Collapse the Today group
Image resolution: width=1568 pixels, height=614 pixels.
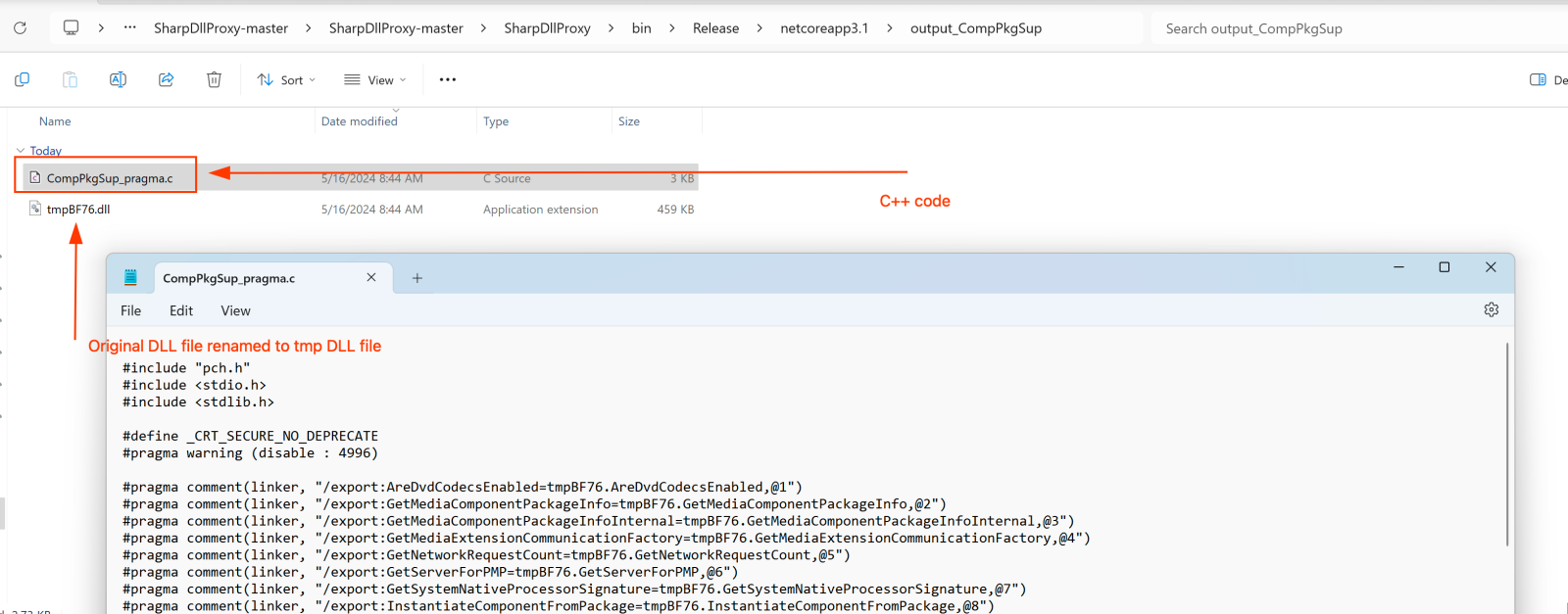(x=21, y=151)
